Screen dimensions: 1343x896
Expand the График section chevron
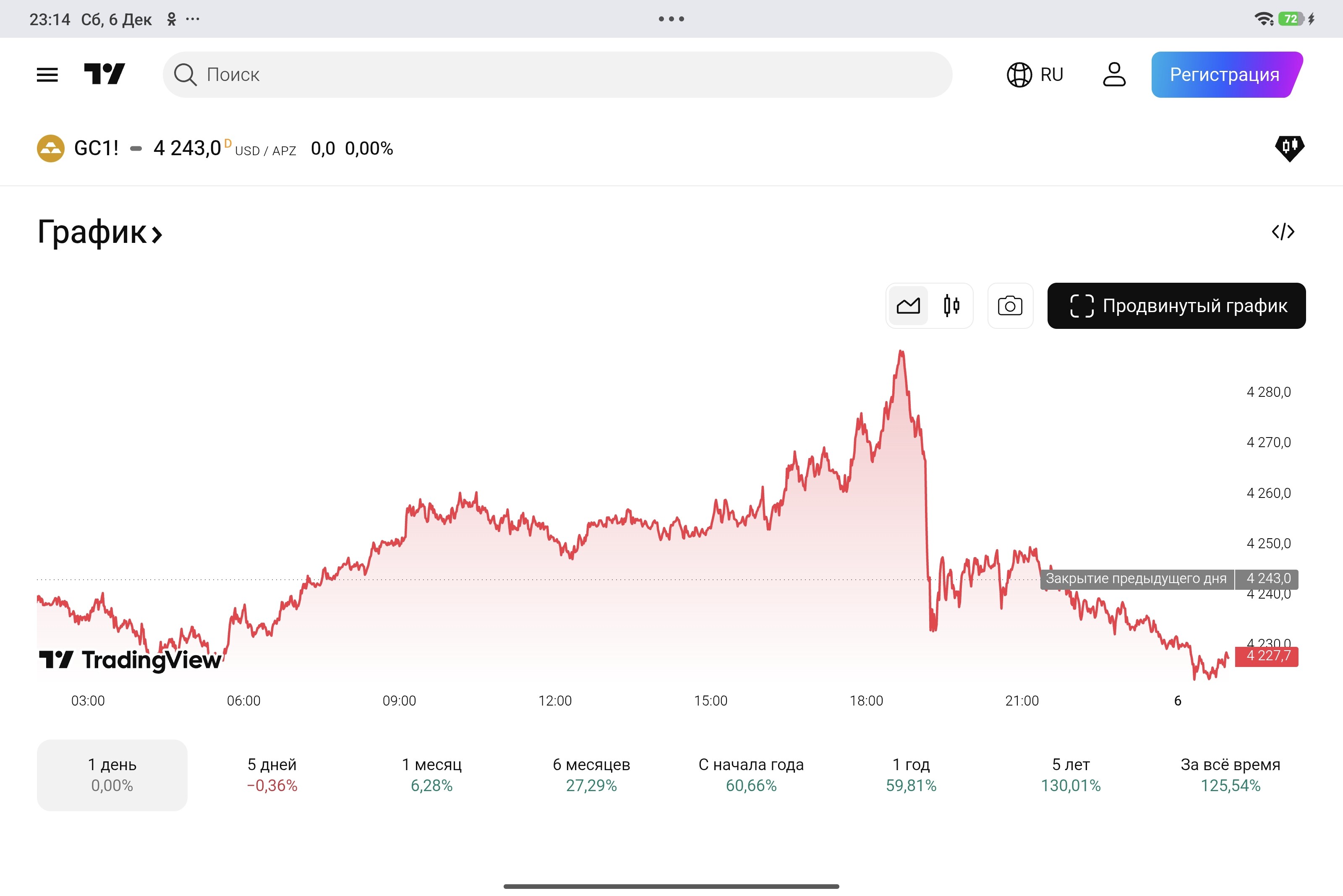[157, 234]
